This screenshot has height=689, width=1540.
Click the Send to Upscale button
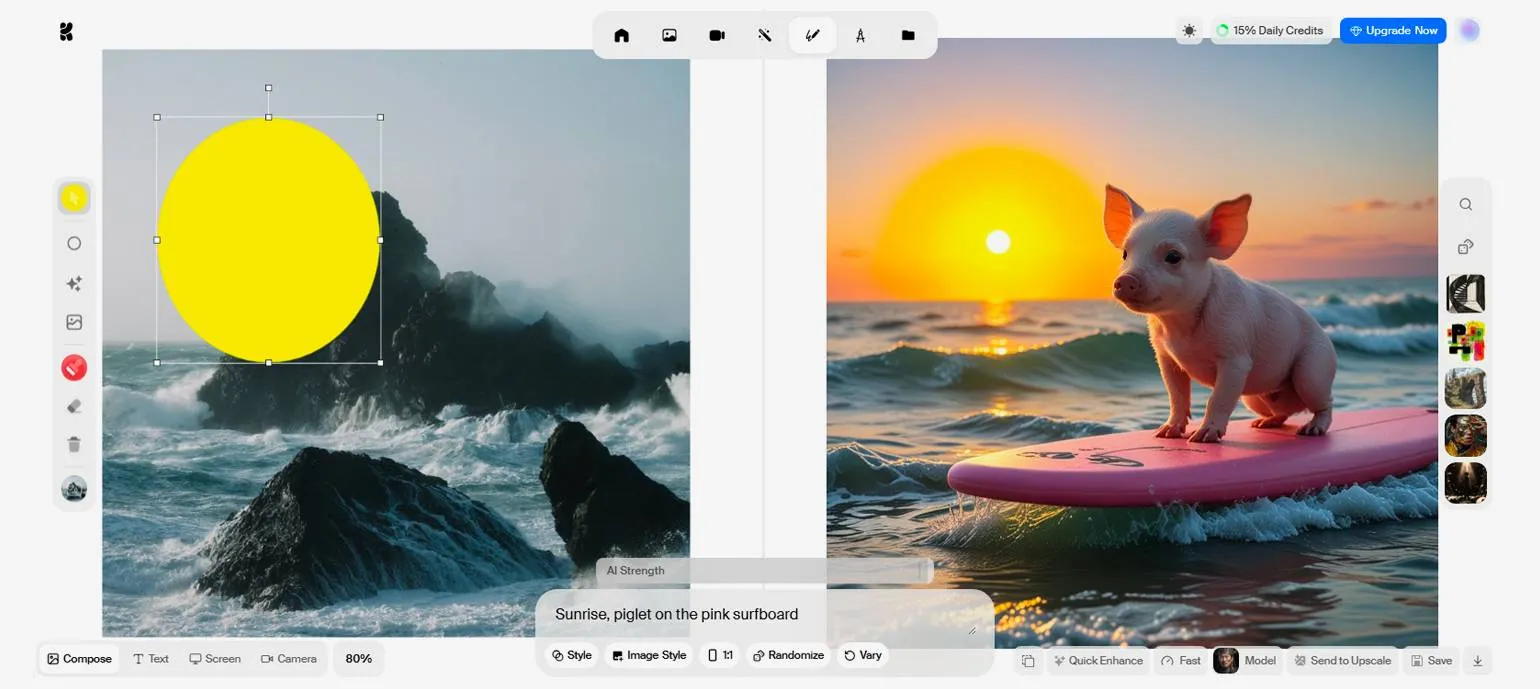click(1342, 660)
